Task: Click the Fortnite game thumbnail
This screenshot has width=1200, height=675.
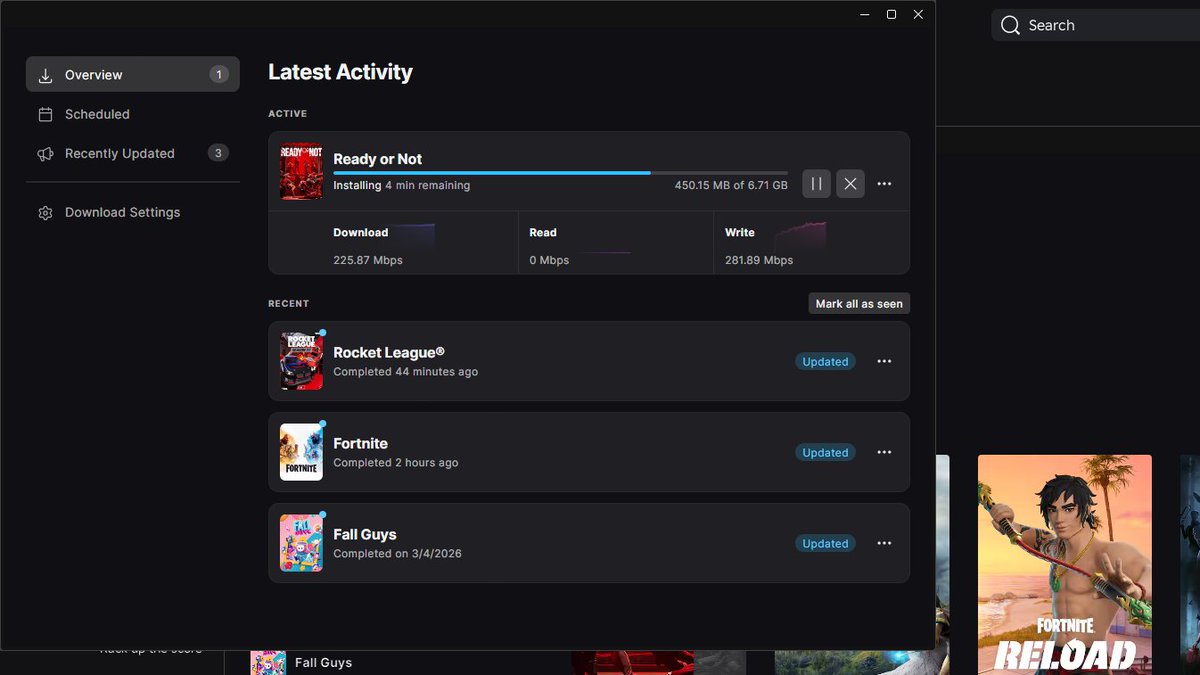Action: click(x=301, y=452)
